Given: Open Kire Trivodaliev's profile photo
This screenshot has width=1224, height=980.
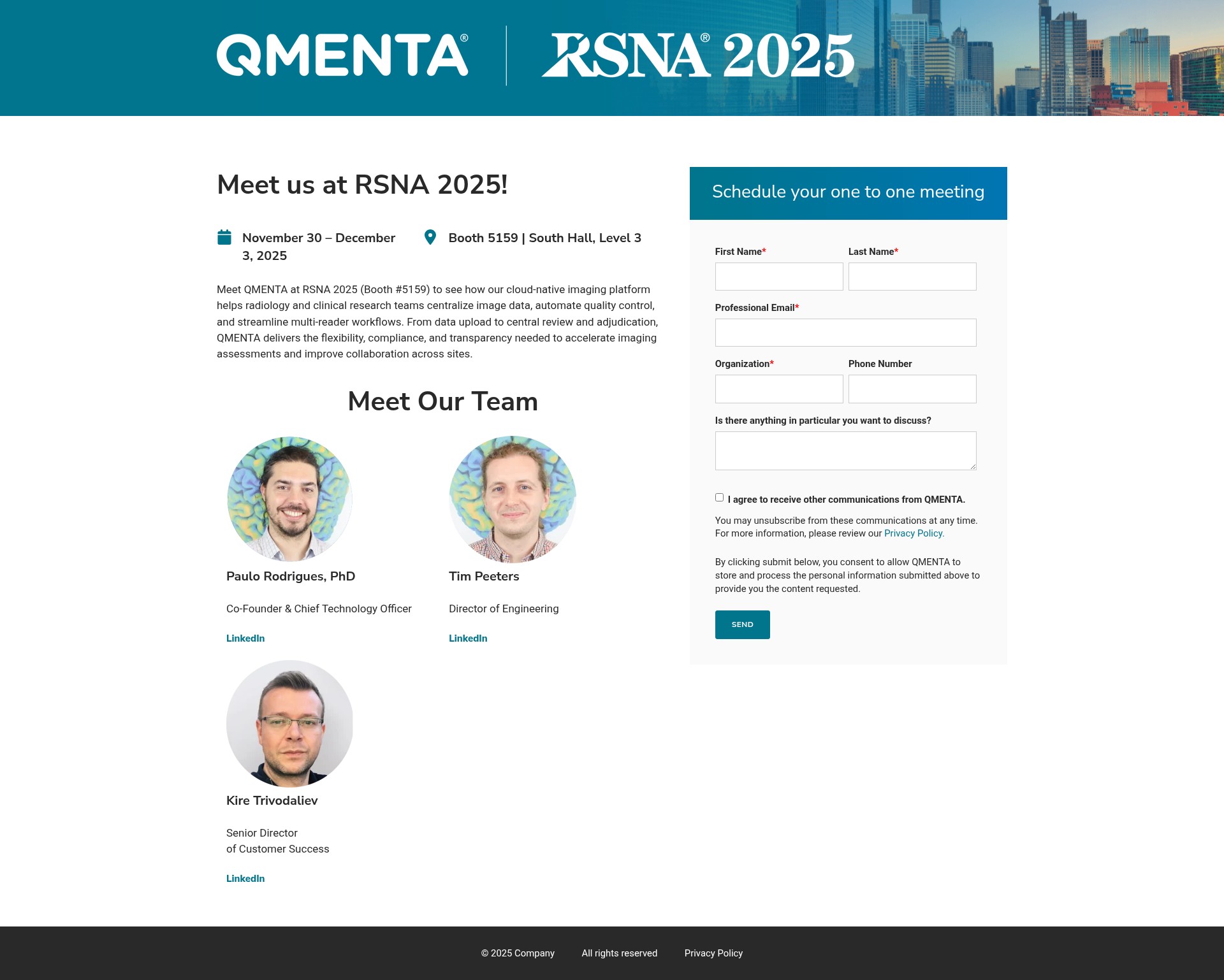Looking at the screenshot, I should 289,723.
